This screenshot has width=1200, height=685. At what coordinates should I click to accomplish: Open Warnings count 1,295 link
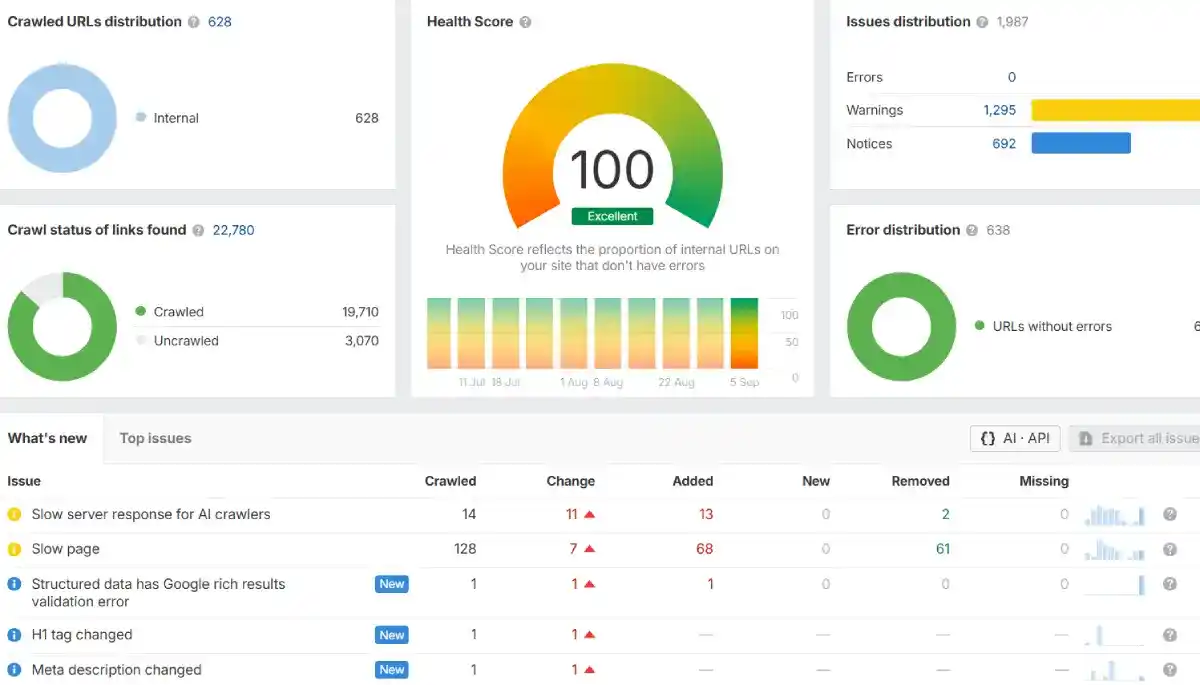1000,110
